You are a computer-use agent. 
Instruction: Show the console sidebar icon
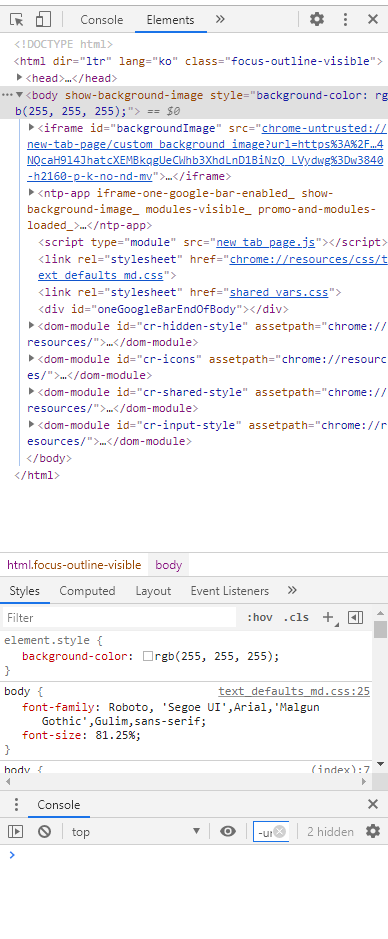click(x=16, y=831)
